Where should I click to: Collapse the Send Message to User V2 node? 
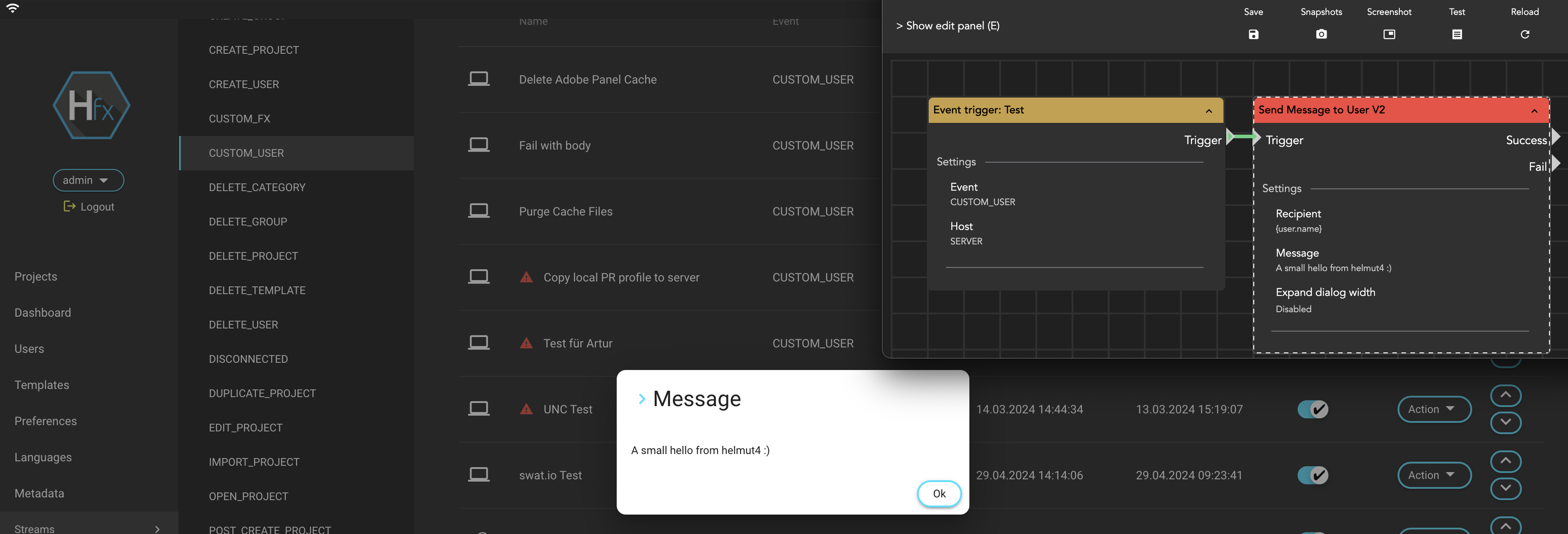tap(1535, 111)
